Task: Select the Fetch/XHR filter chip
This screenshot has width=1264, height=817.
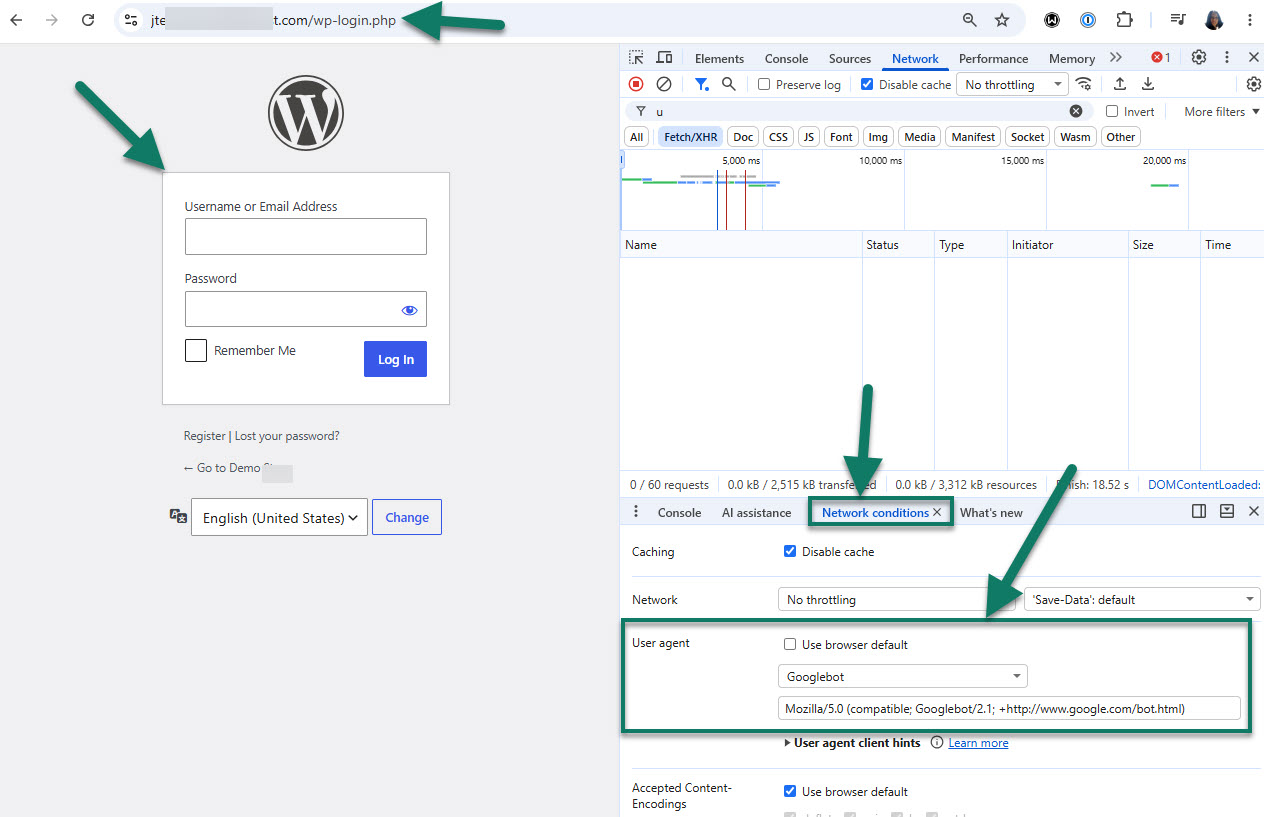Action: [x=691, y=137]
